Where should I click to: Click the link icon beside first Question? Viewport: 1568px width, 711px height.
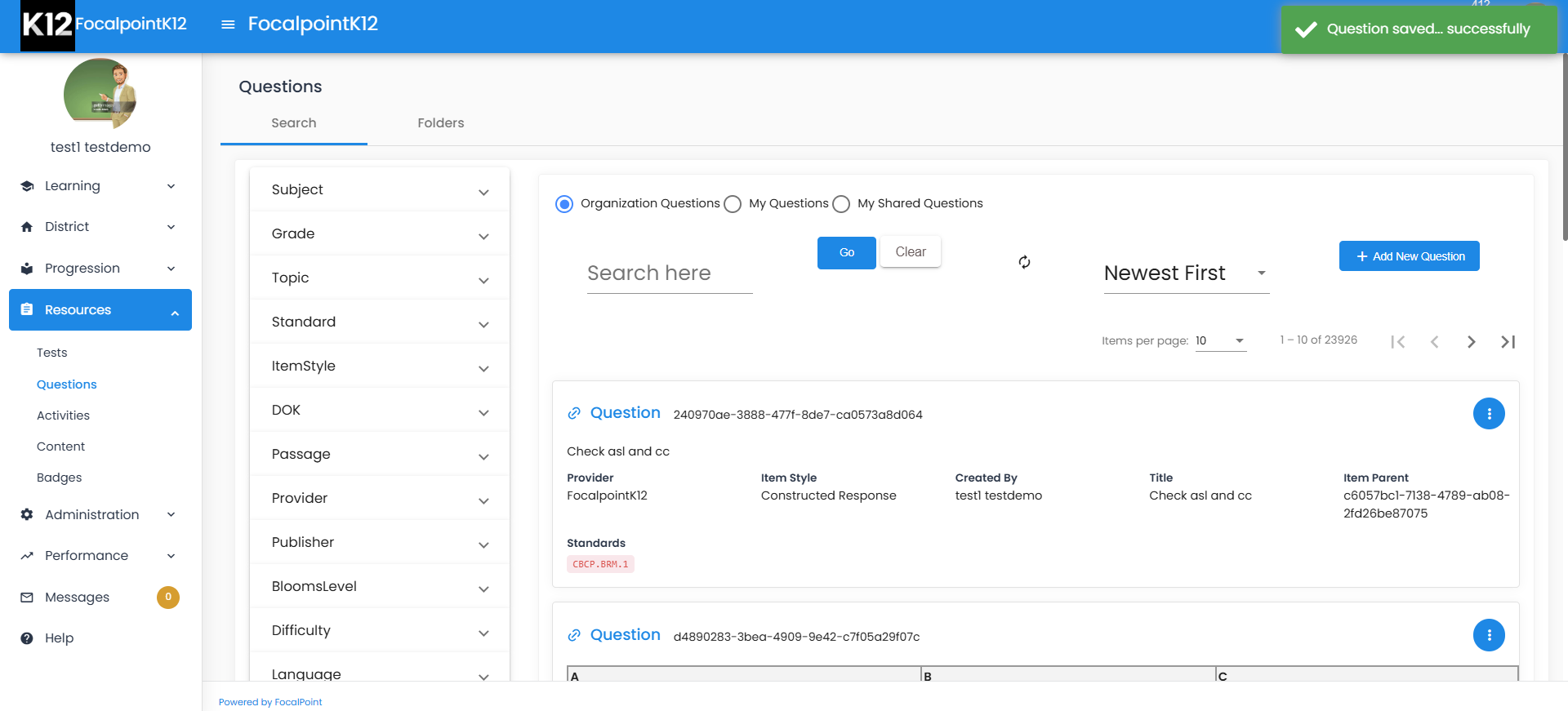pos(574,414)
